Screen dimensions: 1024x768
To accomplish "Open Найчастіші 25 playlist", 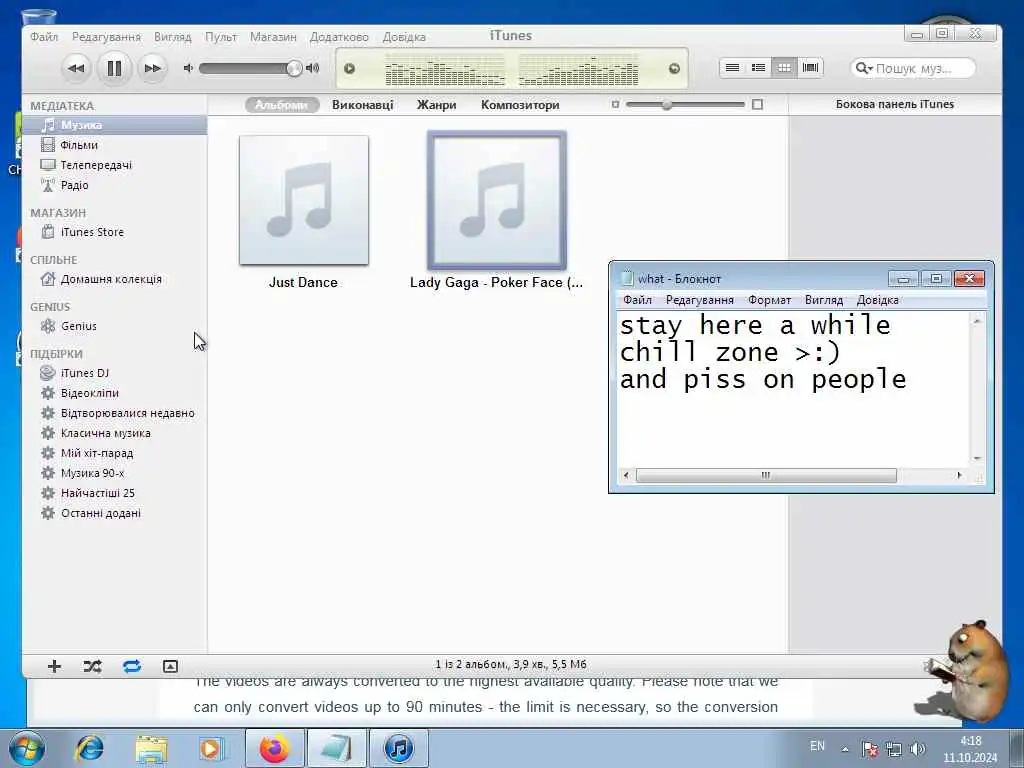I will tap(115, 493).
